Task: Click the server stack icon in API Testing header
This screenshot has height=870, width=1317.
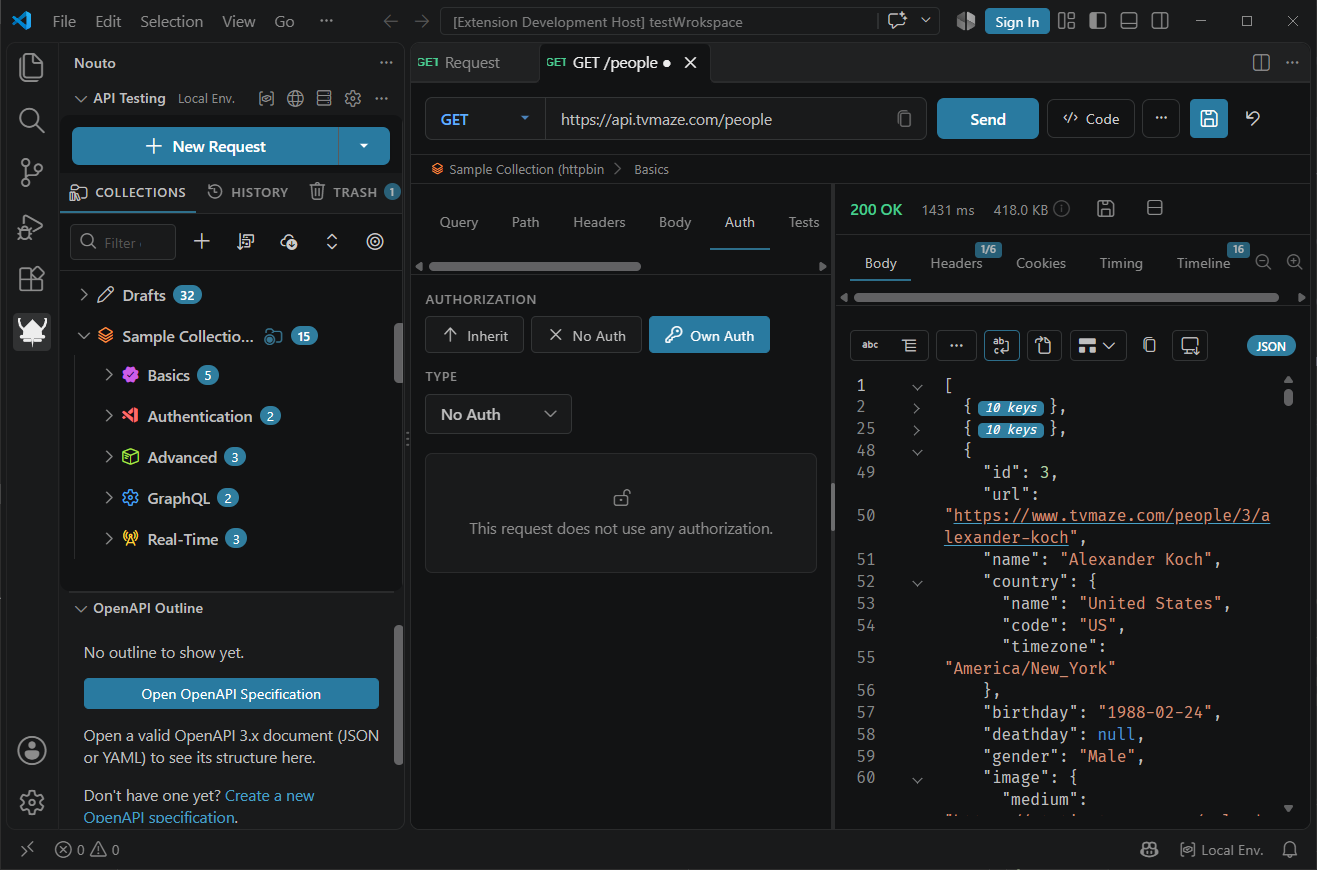Action: [x=324, y=98]
